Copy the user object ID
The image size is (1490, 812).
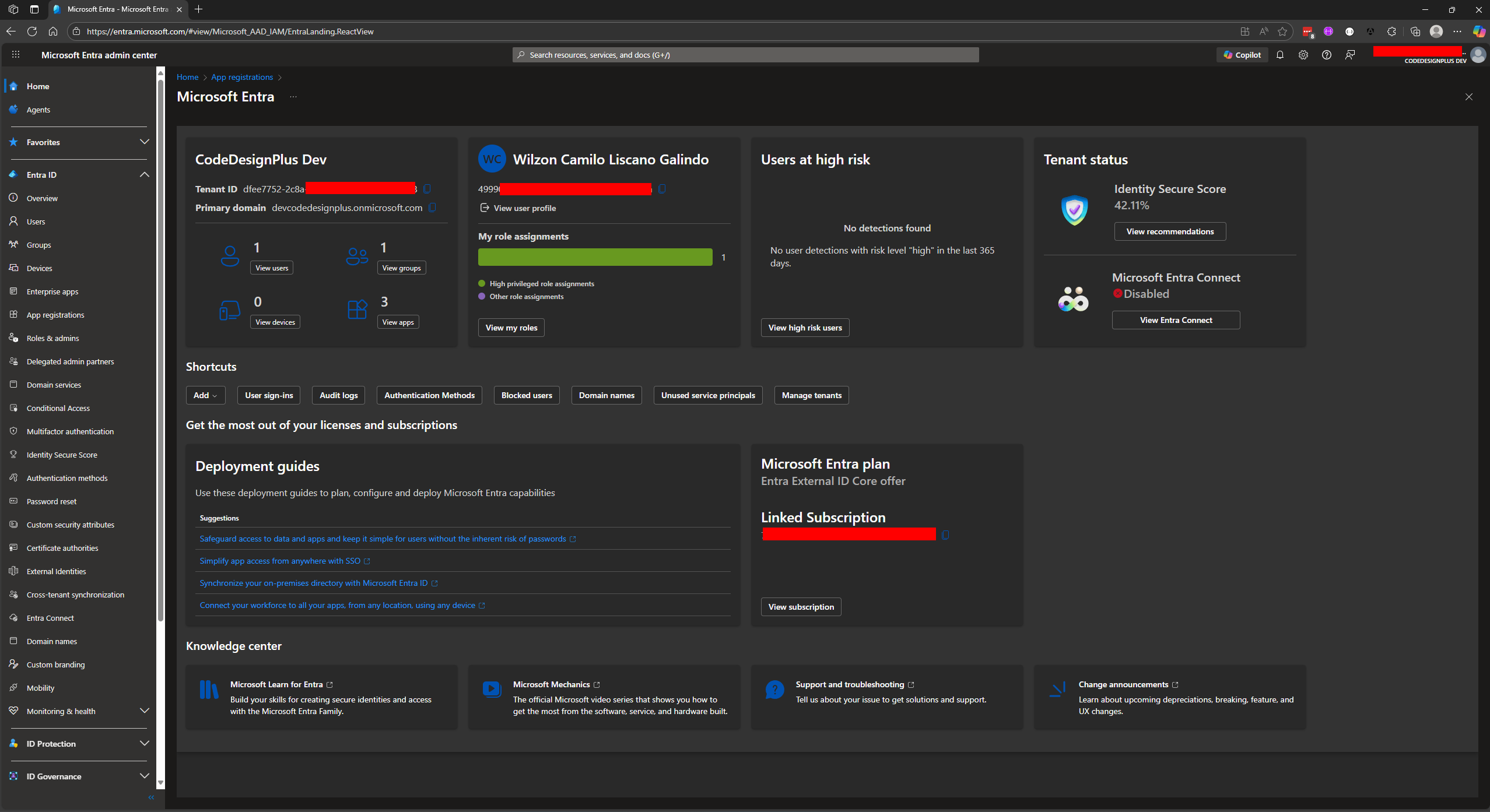coord(662,189)
